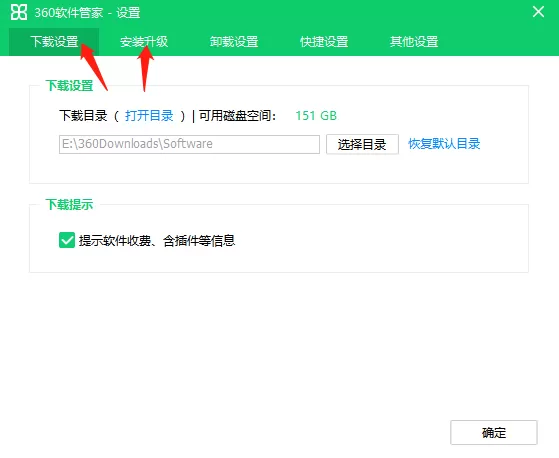This screenshot has height=458, width=559.
Task: Click the window title 360软件管家 - 设置
Action: tap(87, 13)
